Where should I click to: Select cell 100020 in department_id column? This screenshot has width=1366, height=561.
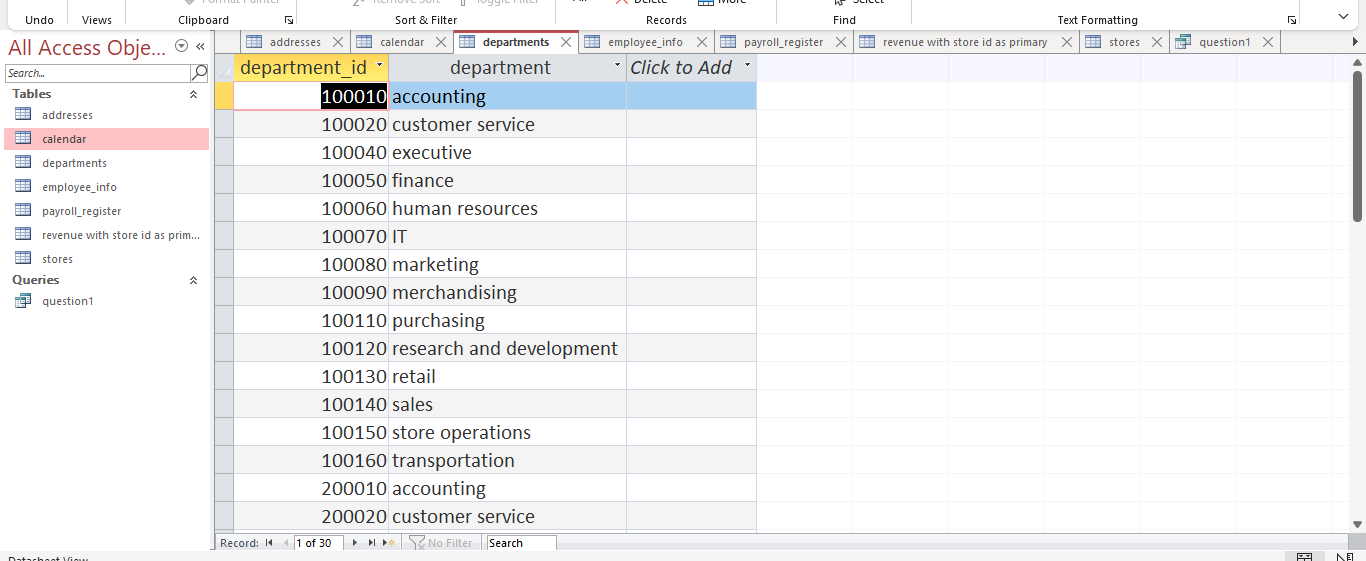311,125
